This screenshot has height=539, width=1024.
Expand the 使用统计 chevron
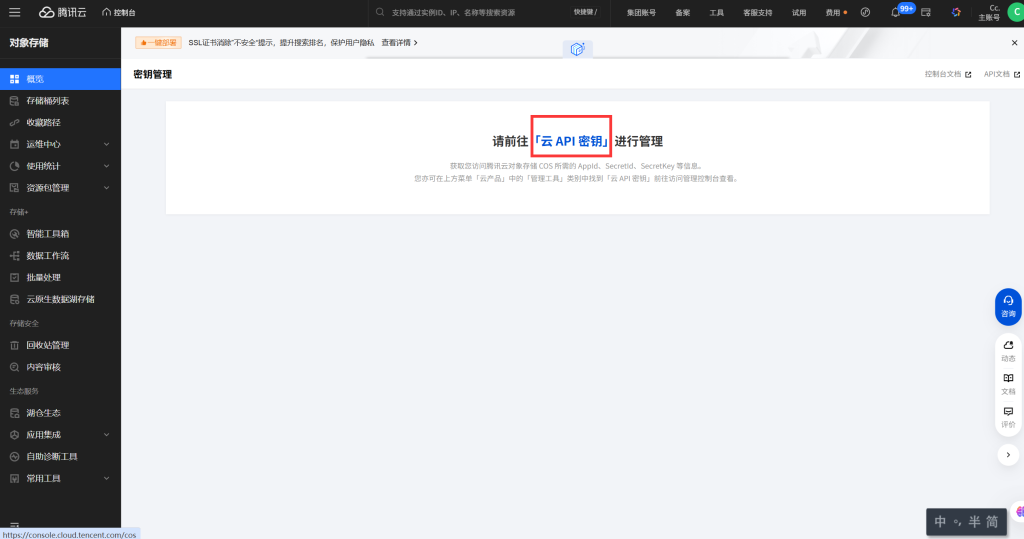click(x=106, y=166)
